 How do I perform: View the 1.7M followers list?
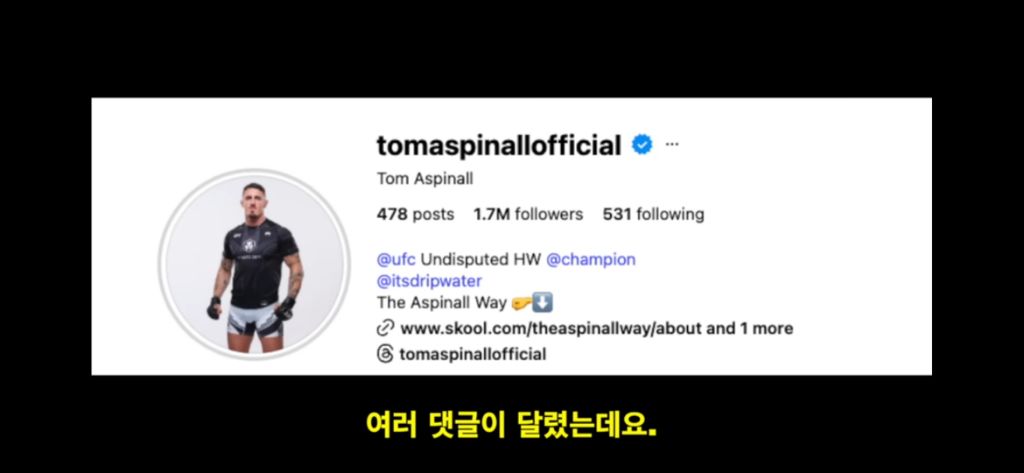pos(528,214)
